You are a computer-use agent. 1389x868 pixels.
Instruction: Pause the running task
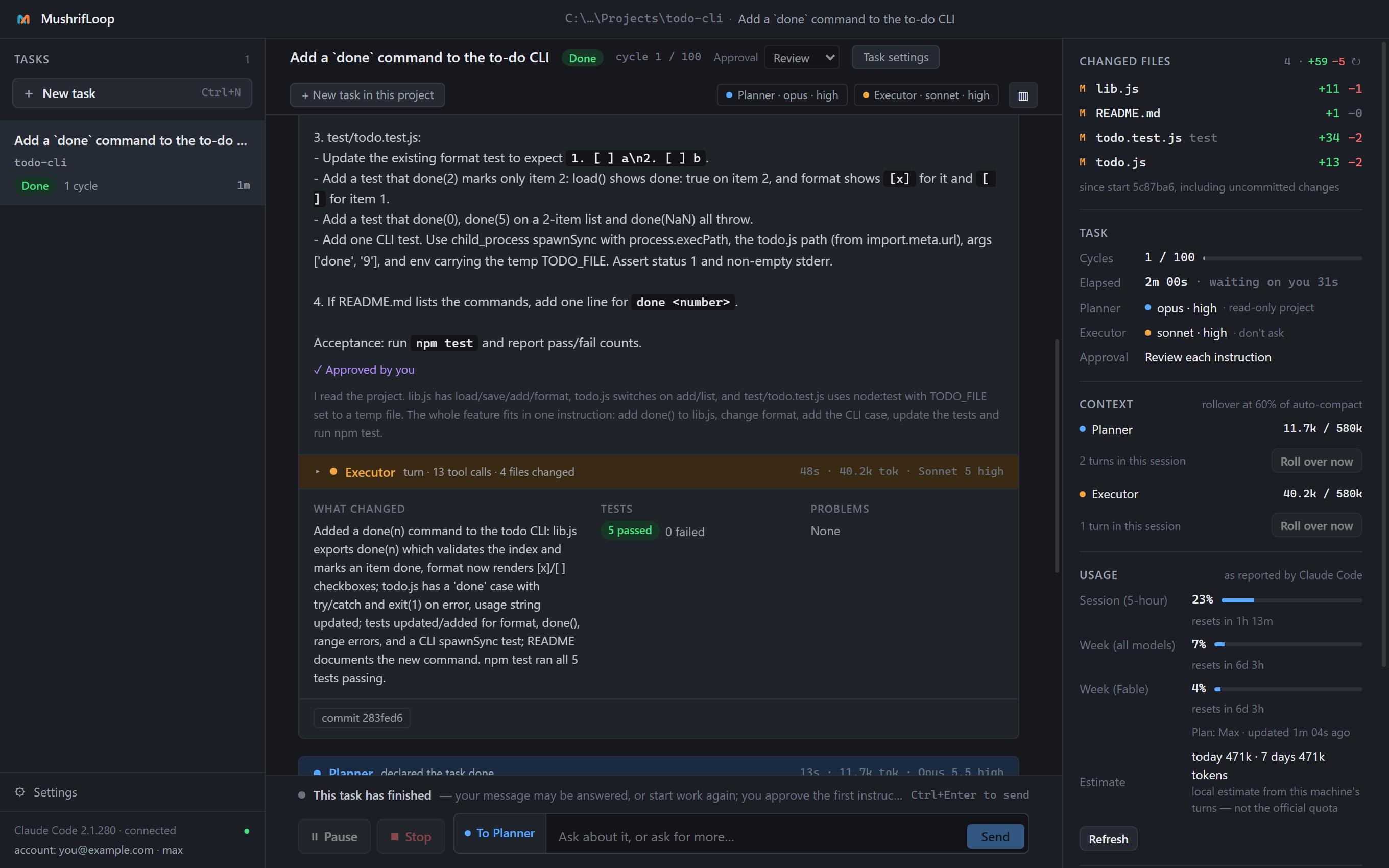point(334,836)
